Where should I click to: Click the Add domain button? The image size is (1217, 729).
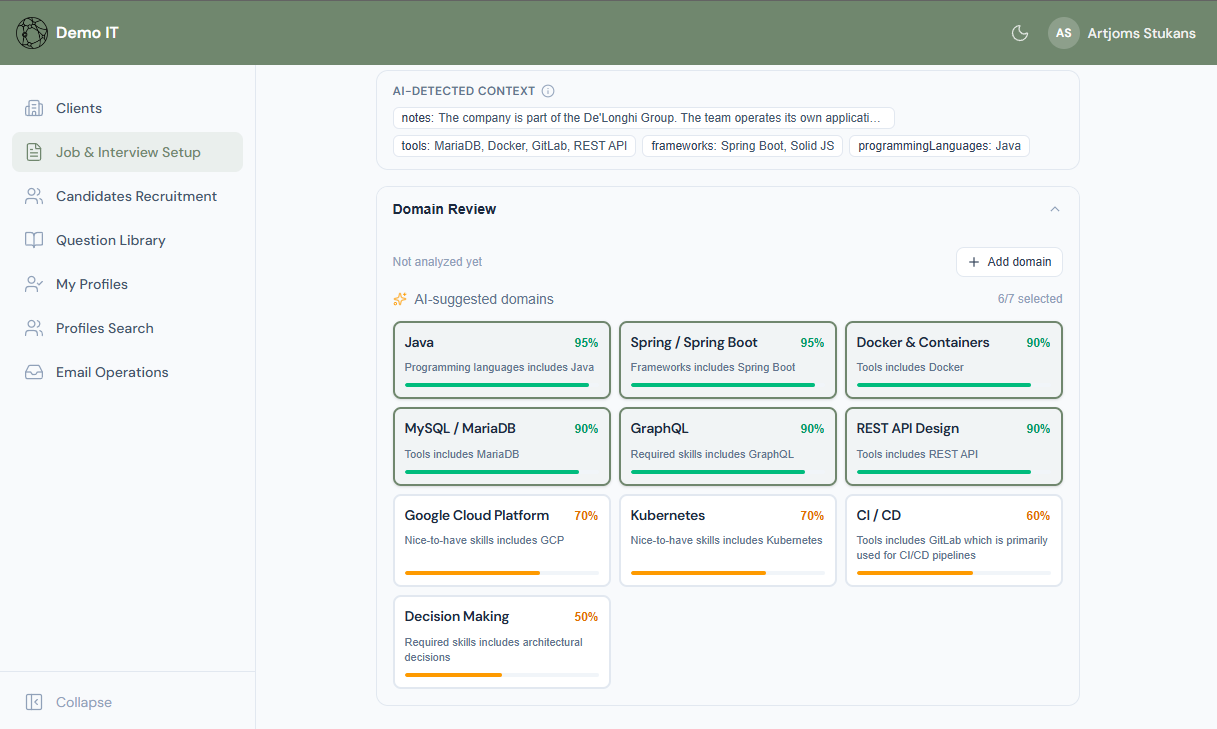(1009, 262)
